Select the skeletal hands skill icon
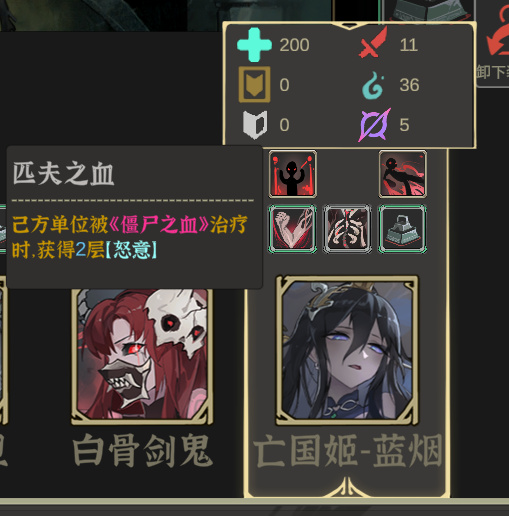Screen dimensions: 509x516 [347, 229]
